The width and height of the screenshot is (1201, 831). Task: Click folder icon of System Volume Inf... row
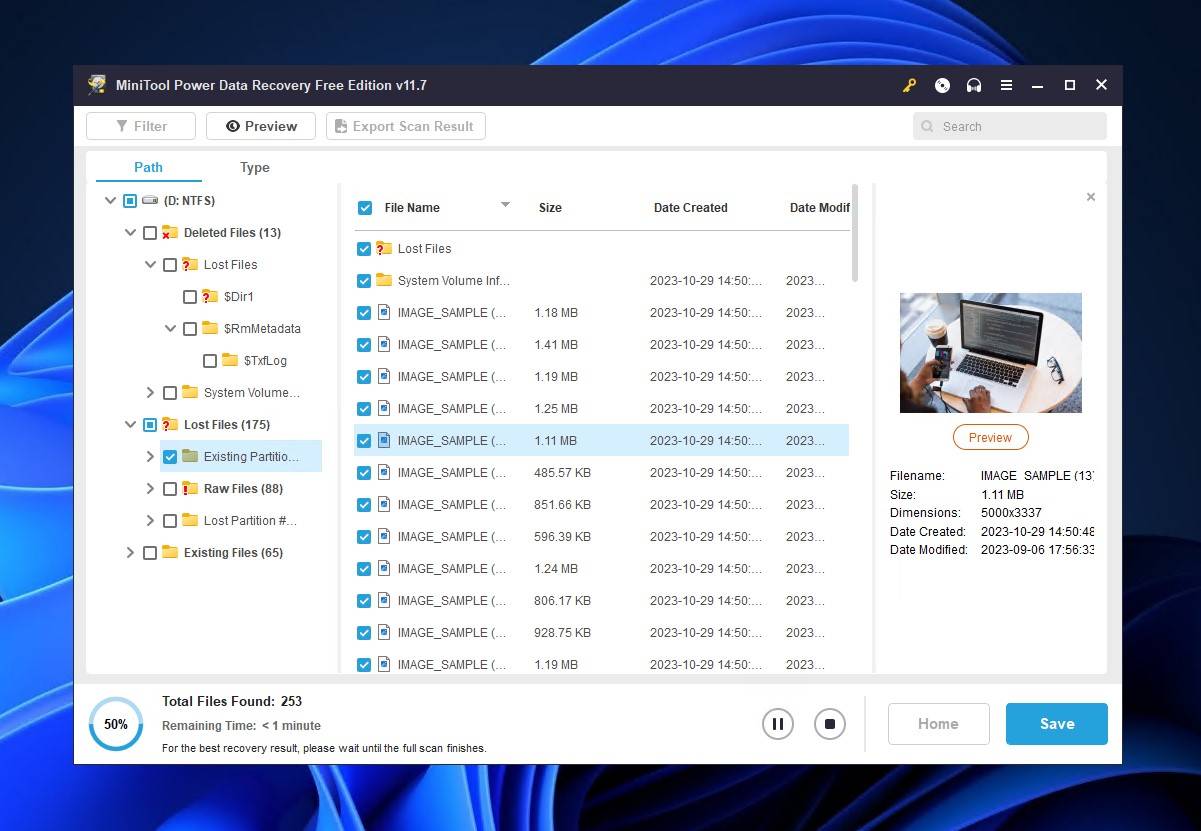pyautogui.click(x=384, y=280)
